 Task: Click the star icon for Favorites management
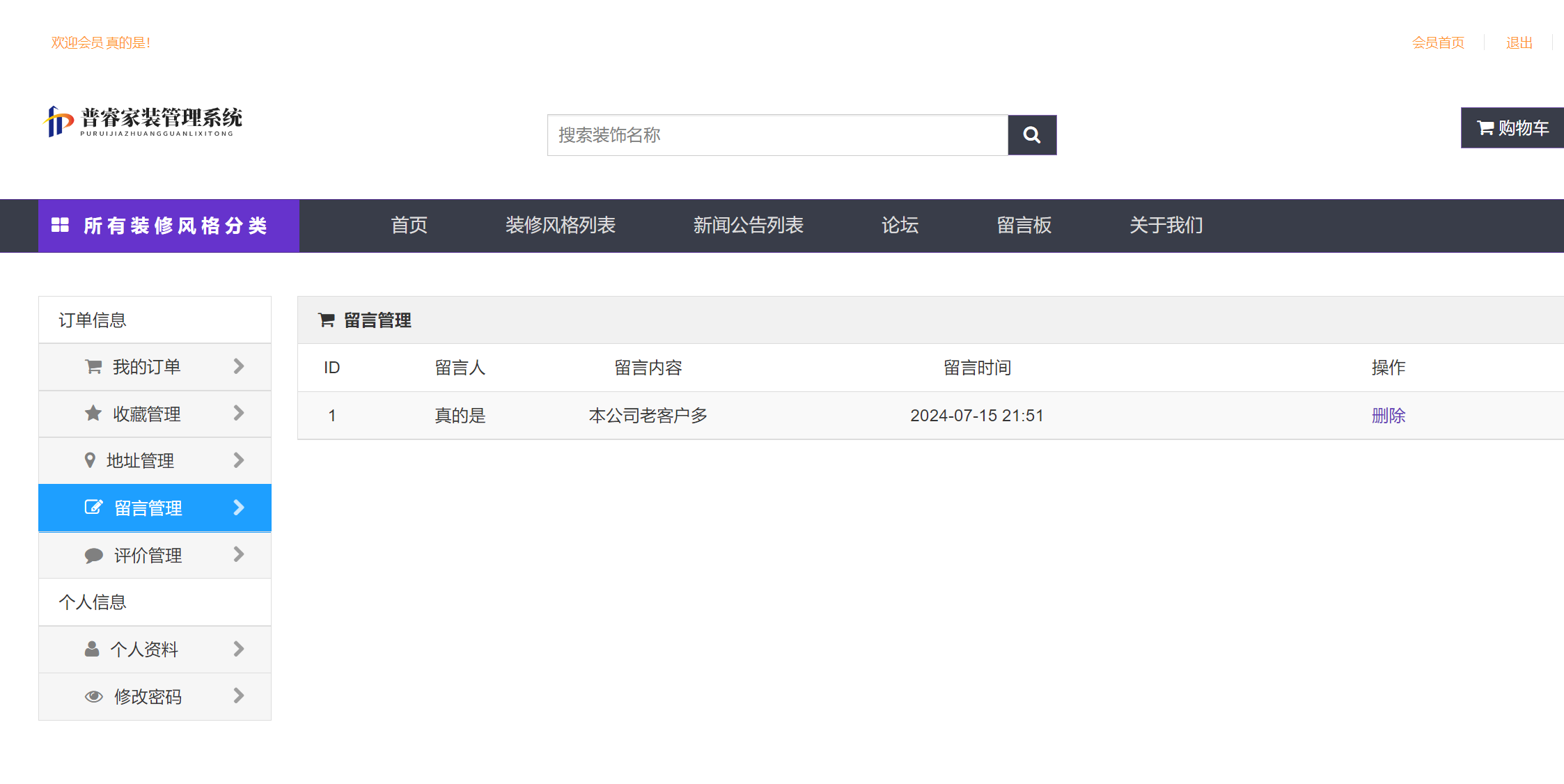(x=93, y=414)
